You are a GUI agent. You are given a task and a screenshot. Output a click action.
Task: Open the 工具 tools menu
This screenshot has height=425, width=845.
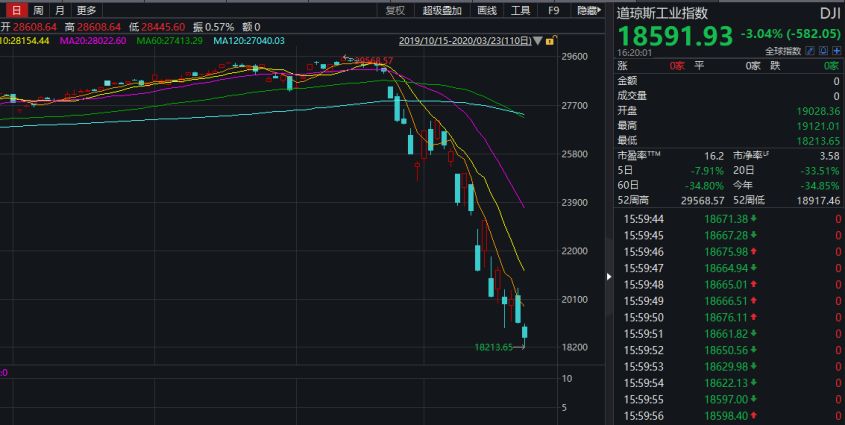[x=520, y=10]
